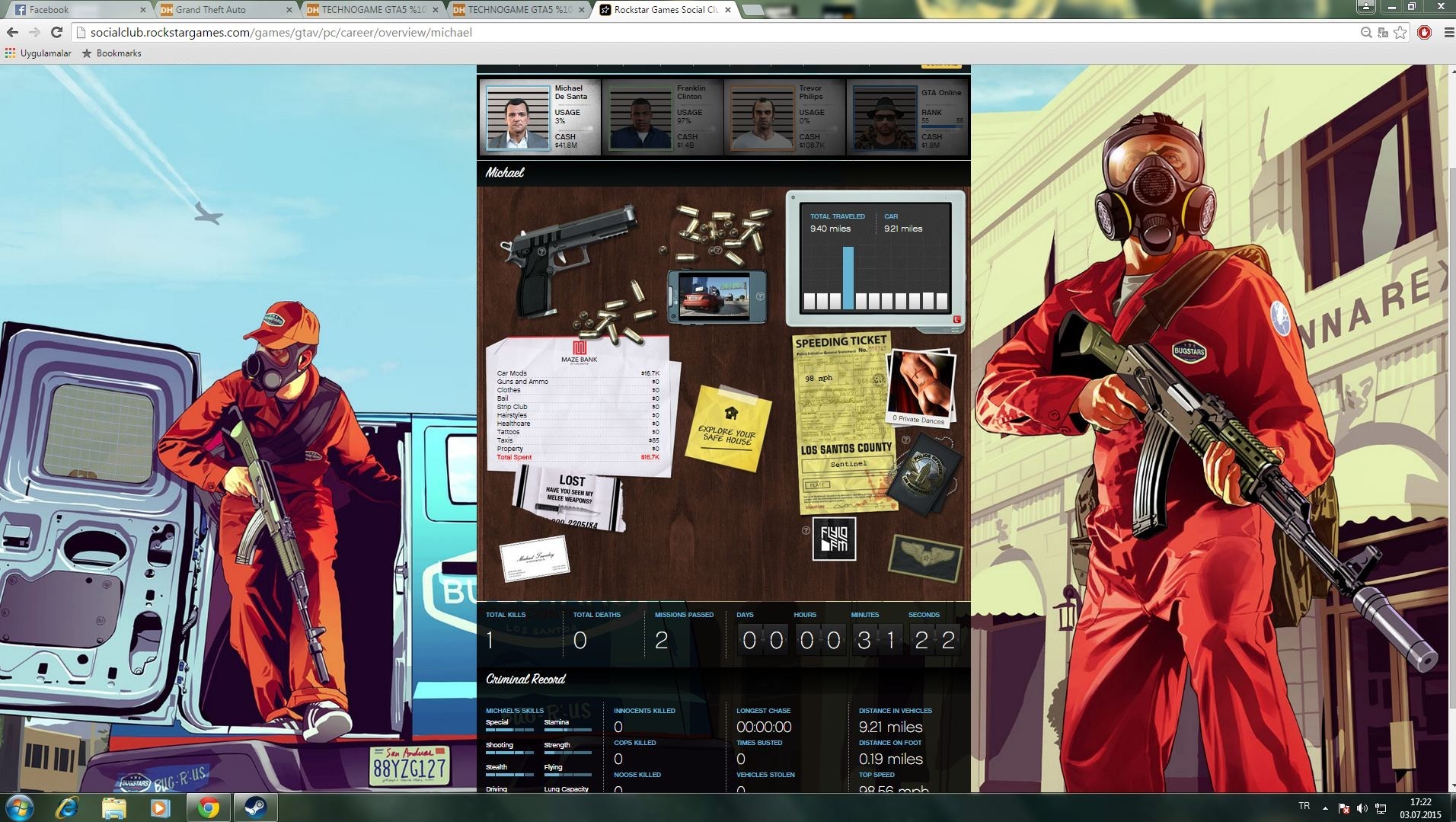
Task: Click the Chrome user profile button
Action: [x=1365, y=6]
